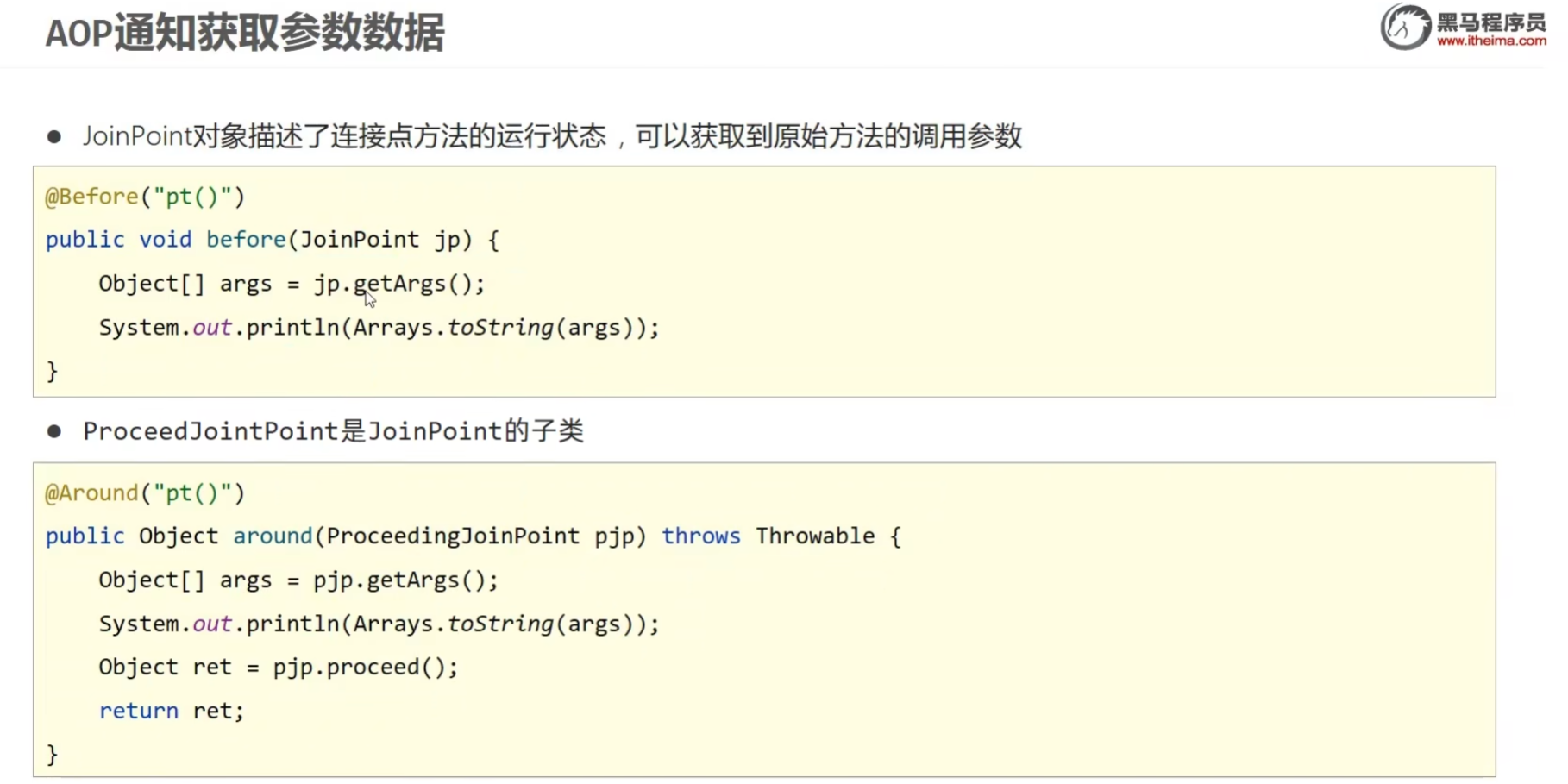Click the Throwable type name
This screenshot has width=1568, height=784.
point(815,536)
